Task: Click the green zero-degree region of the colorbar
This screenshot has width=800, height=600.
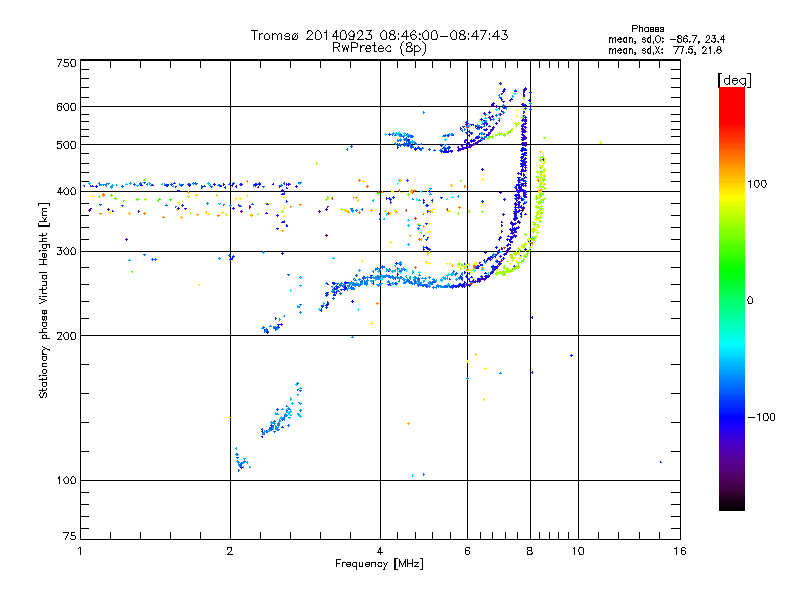Action: (x=732, y=300)
